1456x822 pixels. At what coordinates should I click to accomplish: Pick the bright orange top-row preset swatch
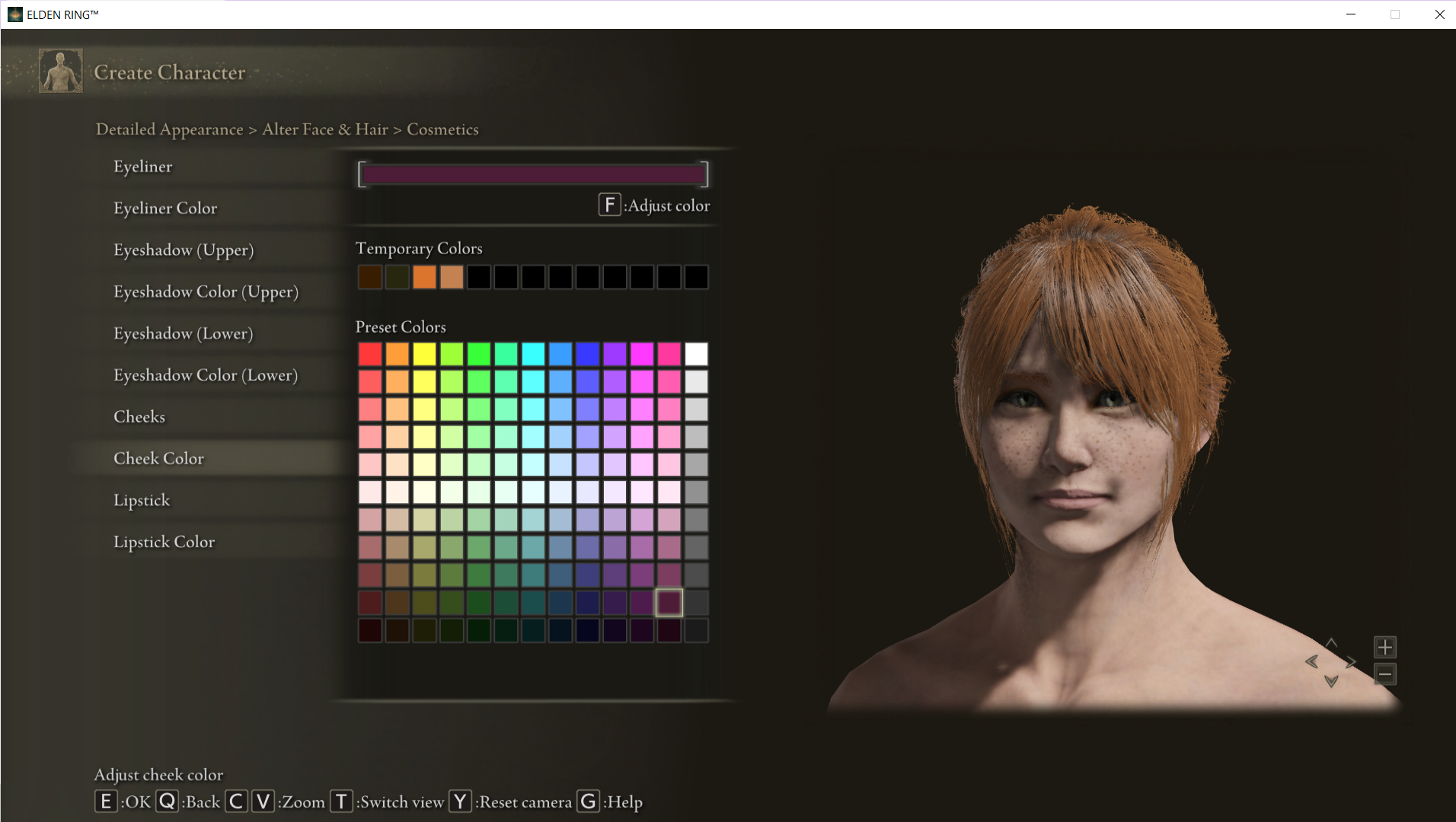[398, 354]
